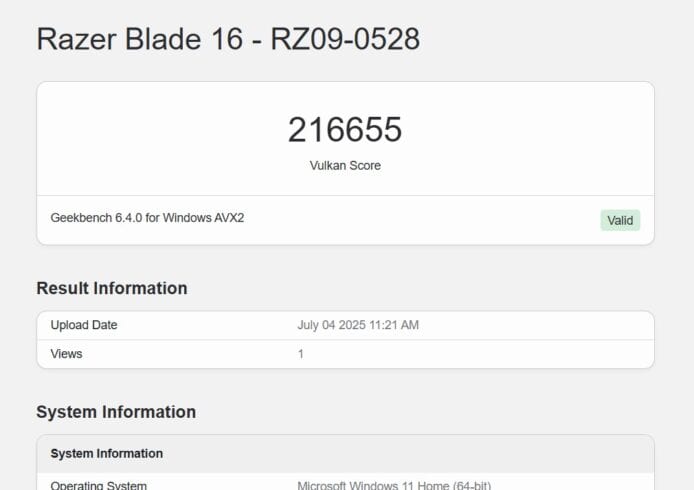Click the July 04 2025 11:21 AM value
Viewport: 694px width, 490px height.
coord(358,325)
